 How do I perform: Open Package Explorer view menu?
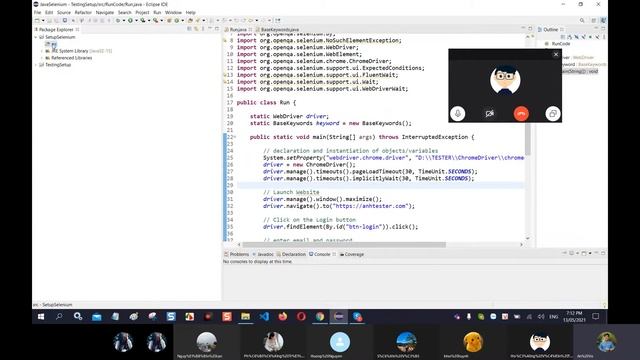pos(203,29)
